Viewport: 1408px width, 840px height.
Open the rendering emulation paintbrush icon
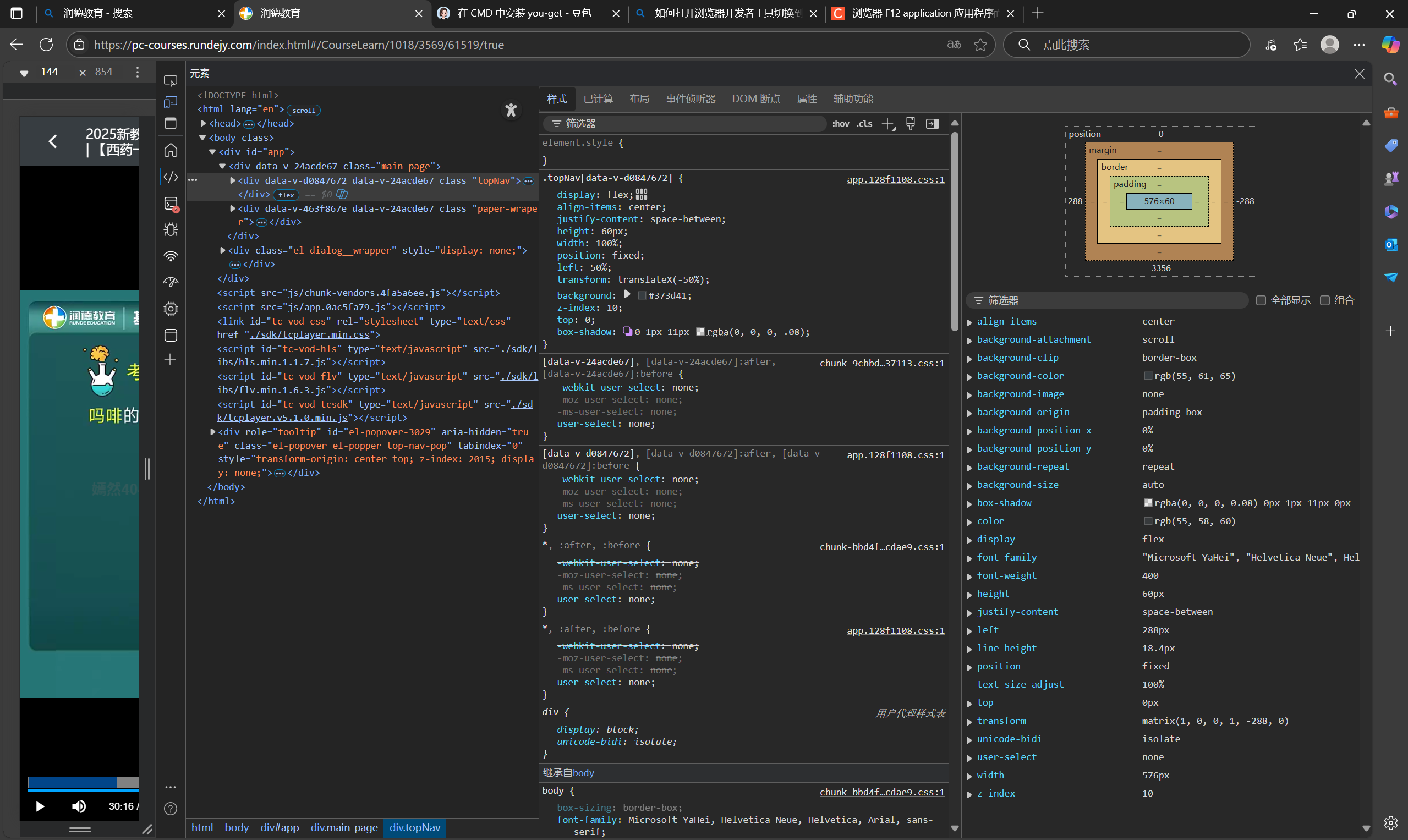coord(911,123)
